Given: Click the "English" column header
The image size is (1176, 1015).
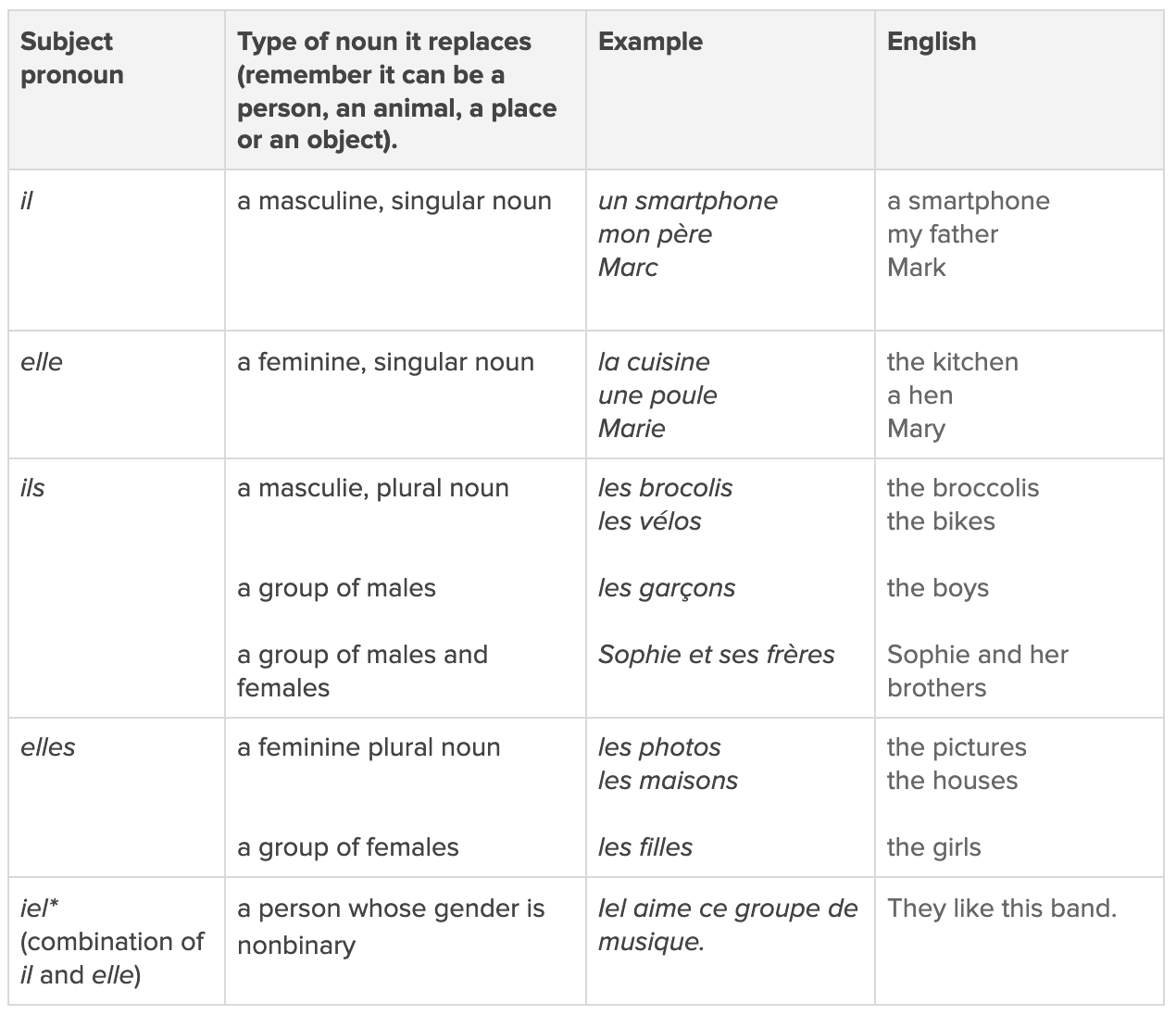Looking at the screenshot, I should pos(931,42).
